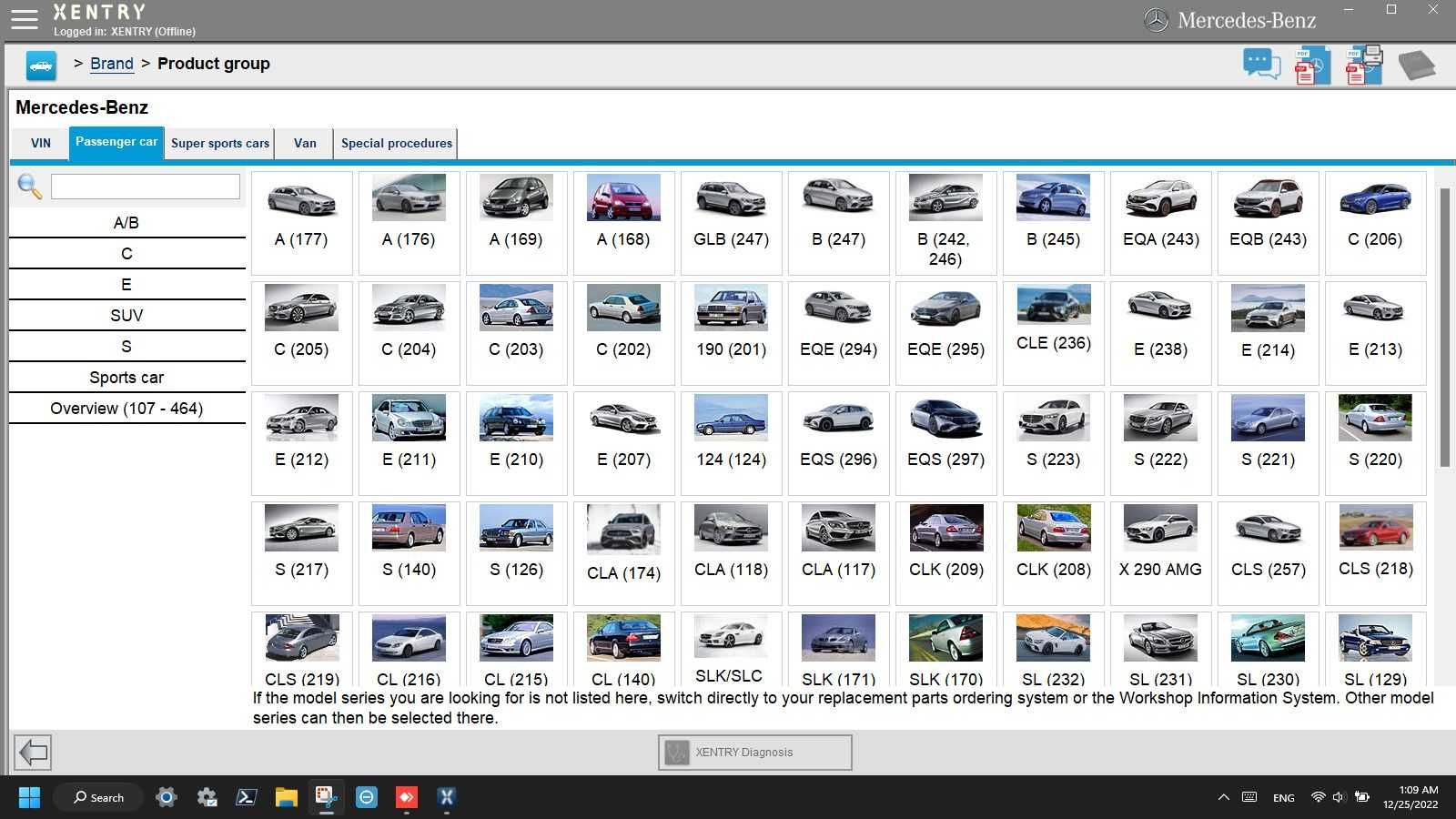Image resolution: width=1456 pixels, height=819 pixels.
Task: Select the SLK (171) model
Action: [838, 650]
